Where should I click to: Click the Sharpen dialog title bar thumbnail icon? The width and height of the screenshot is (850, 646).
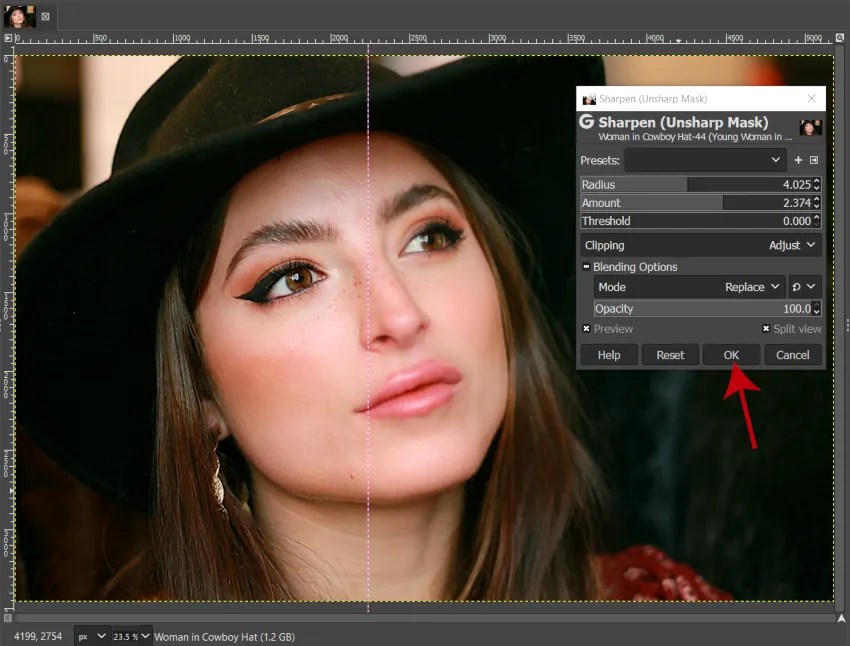click(588, 99)
